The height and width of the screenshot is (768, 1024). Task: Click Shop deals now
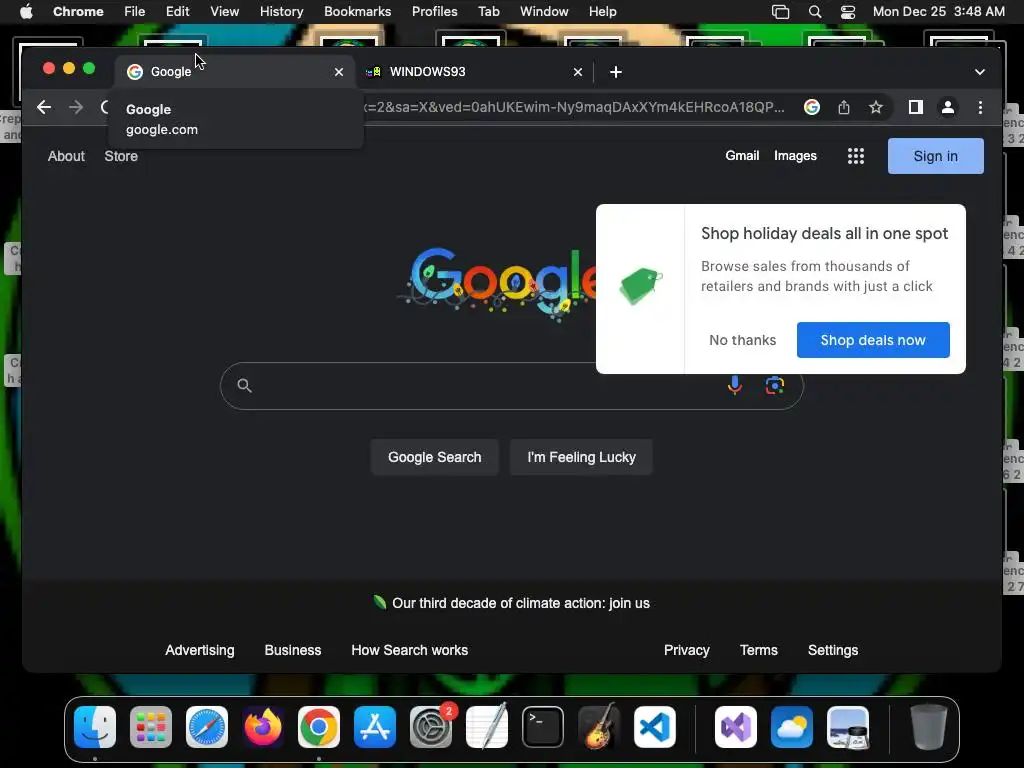pyautogui.click(x=872, y=340)
